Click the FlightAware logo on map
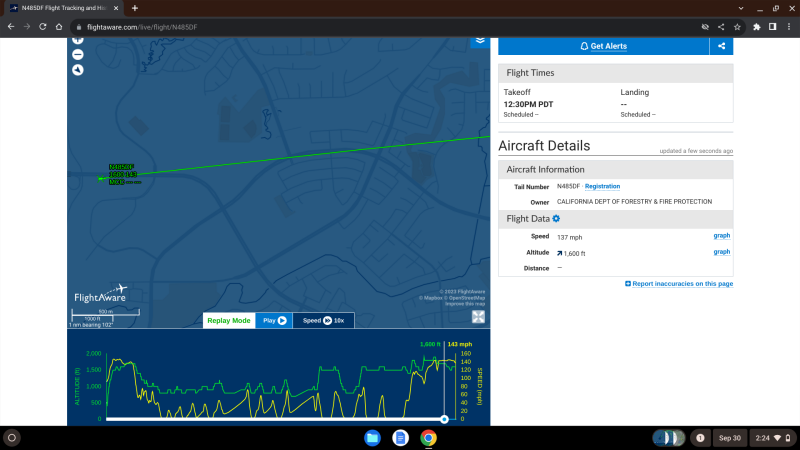This screenshot has width=800, height=450. click(x=101, y=294)
